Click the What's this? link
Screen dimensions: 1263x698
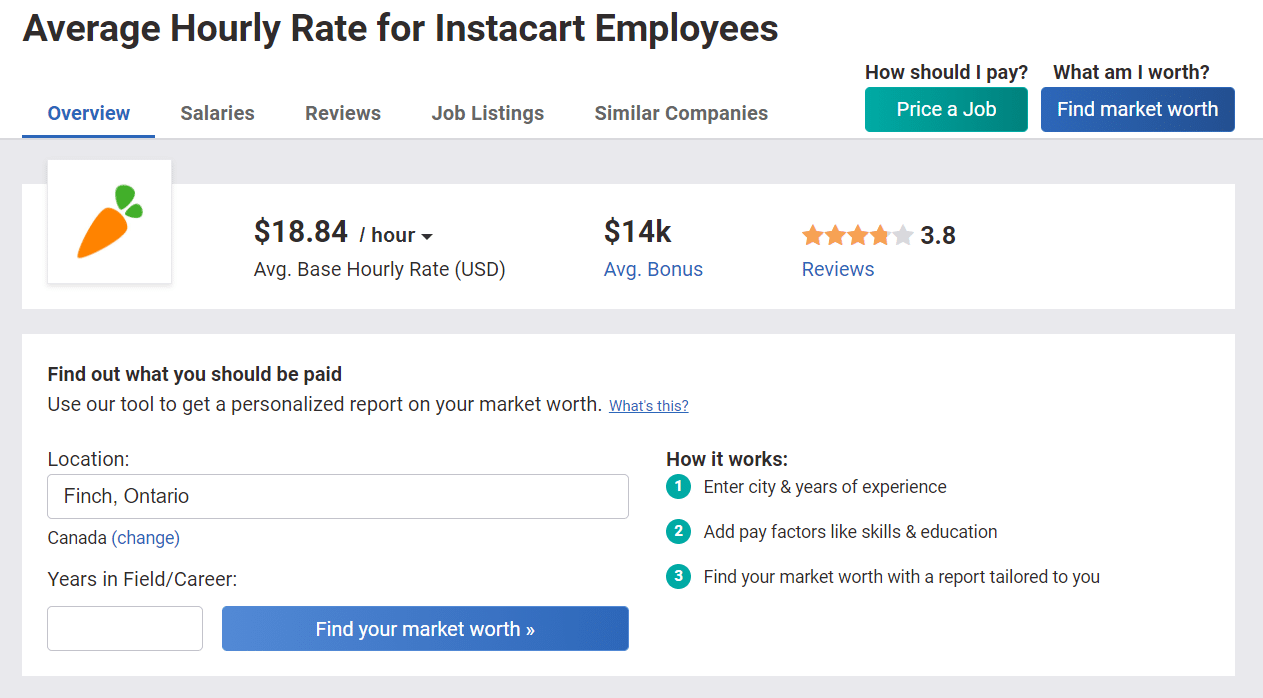pos(649,406)
